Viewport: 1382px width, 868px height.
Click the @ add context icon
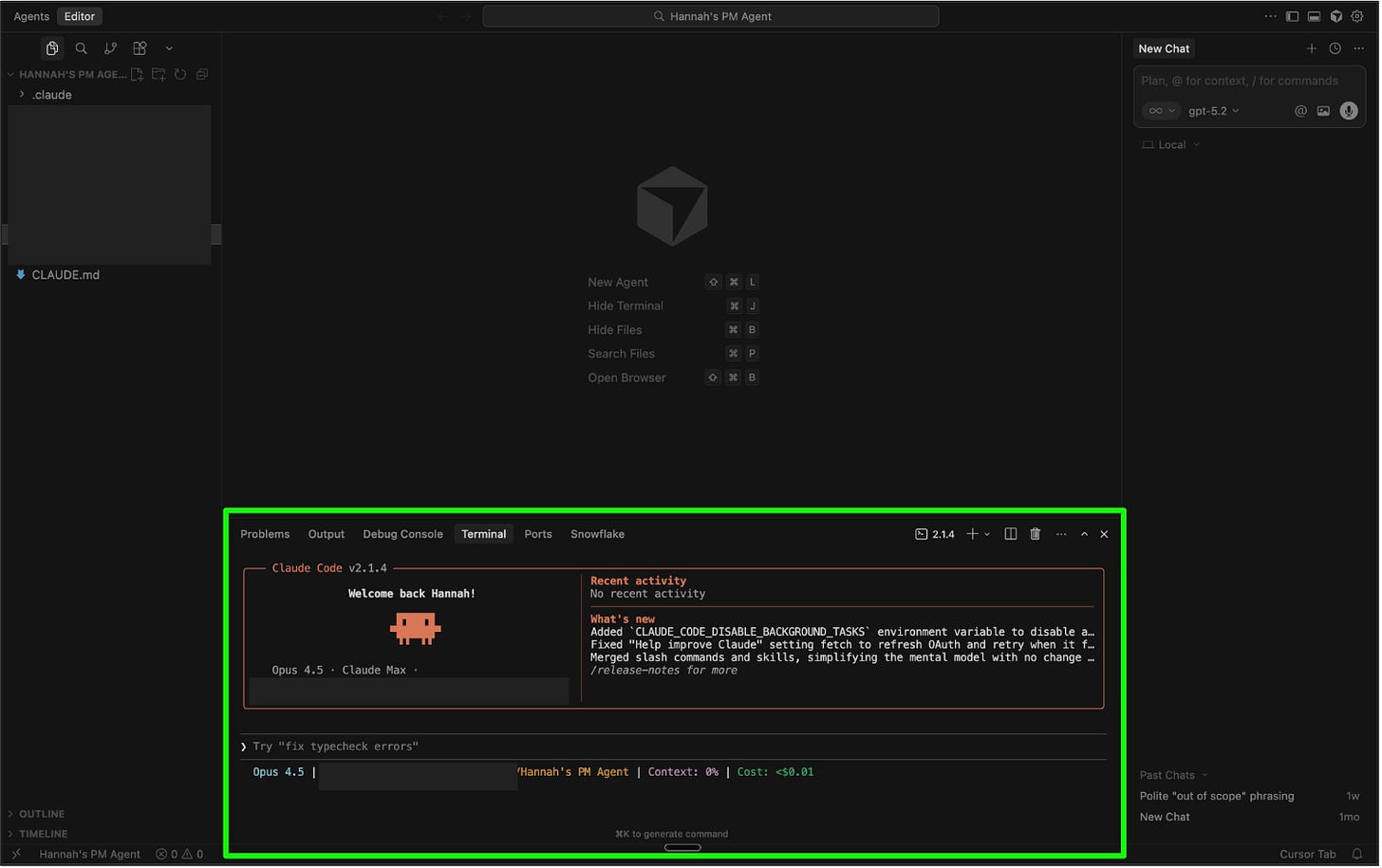tap(1300, 111)
